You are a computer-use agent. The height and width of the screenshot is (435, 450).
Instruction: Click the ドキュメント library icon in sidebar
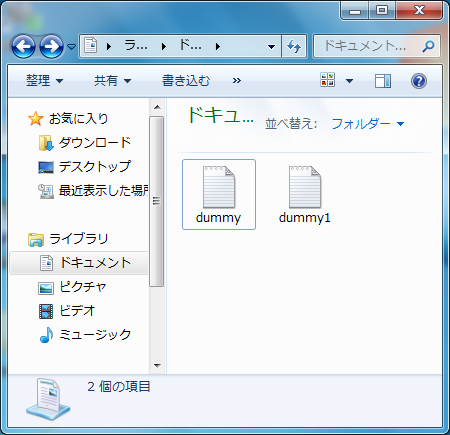pos(46,263)
